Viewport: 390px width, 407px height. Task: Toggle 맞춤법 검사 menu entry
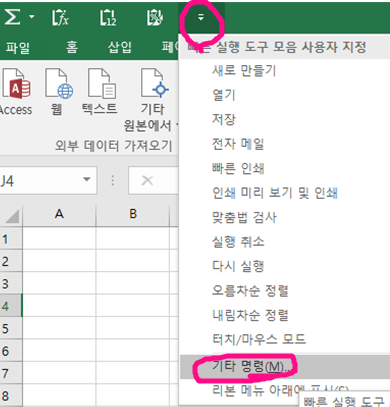click(x=285, y=217)
